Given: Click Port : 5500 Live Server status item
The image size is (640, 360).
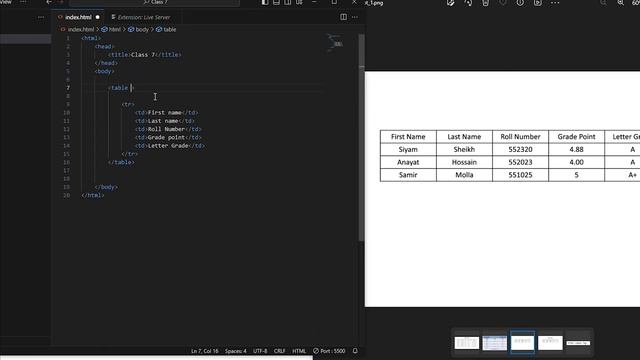Looking at the screenshot, I should pyautogui.click(x=329, y=351).
